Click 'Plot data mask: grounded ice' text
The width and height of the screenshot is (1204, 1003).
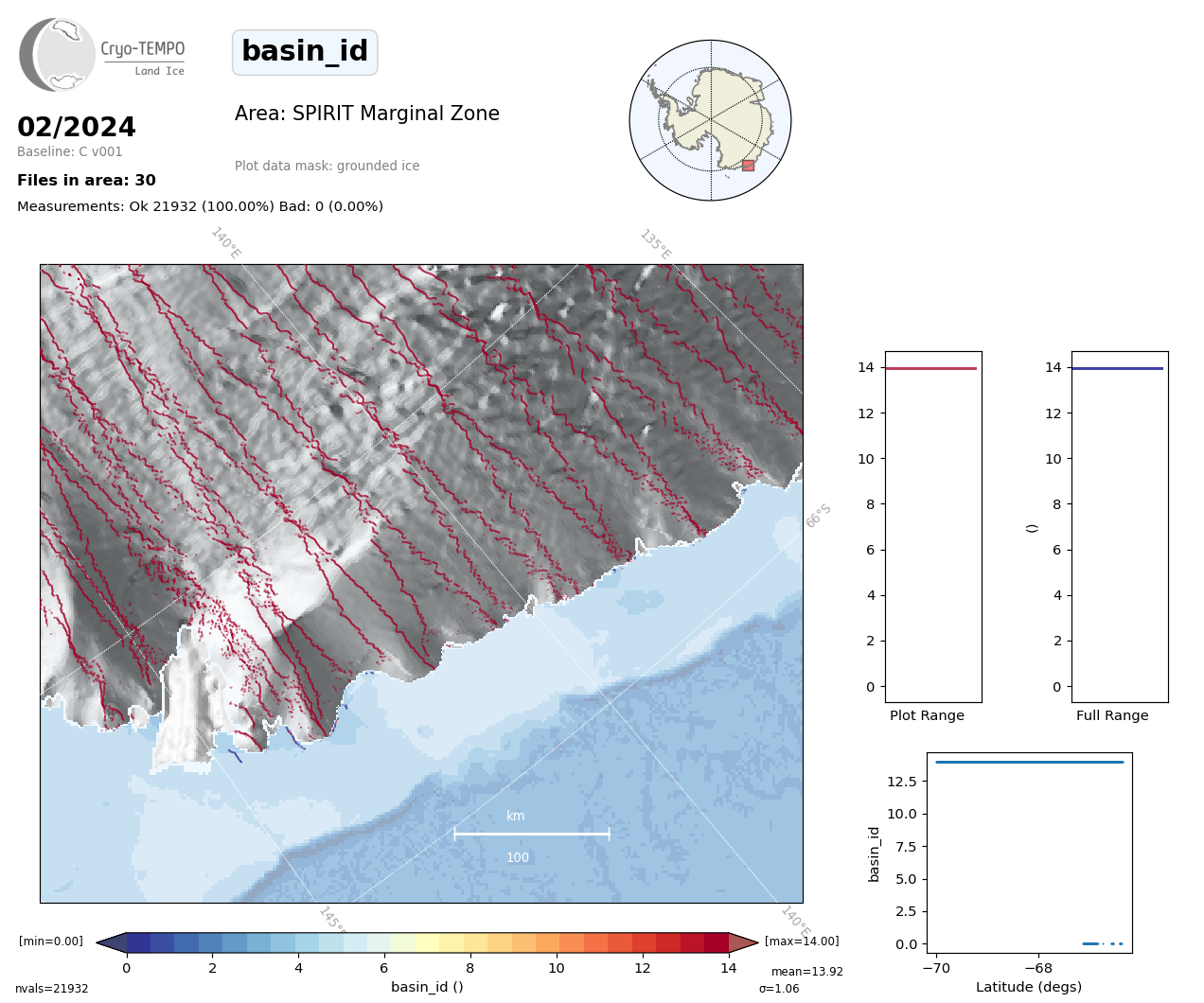(327, 166)
